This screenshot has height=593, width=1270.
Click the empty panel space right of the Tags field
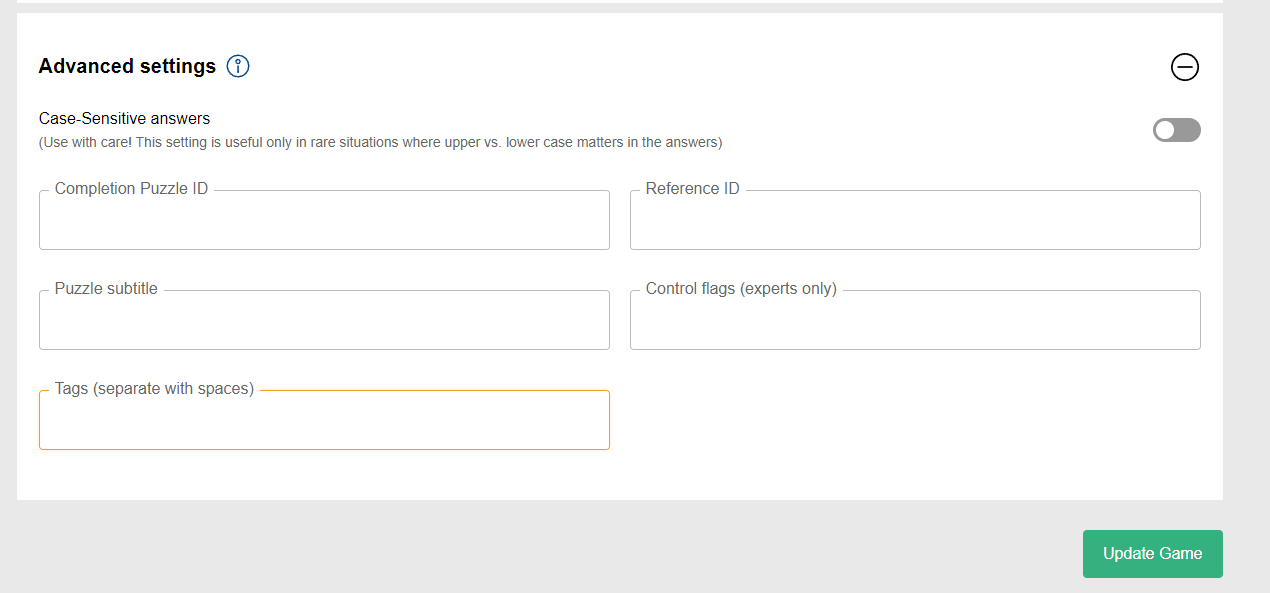click(915, 420)
